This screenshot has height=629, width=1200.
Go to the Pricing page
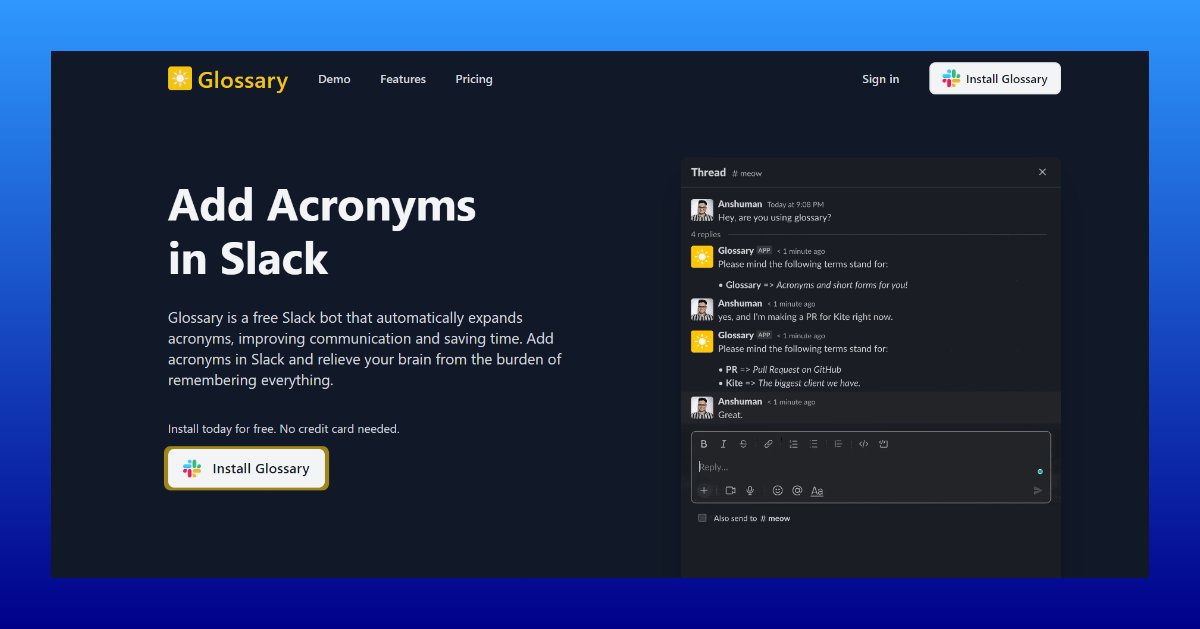click(x=474, y=79)
